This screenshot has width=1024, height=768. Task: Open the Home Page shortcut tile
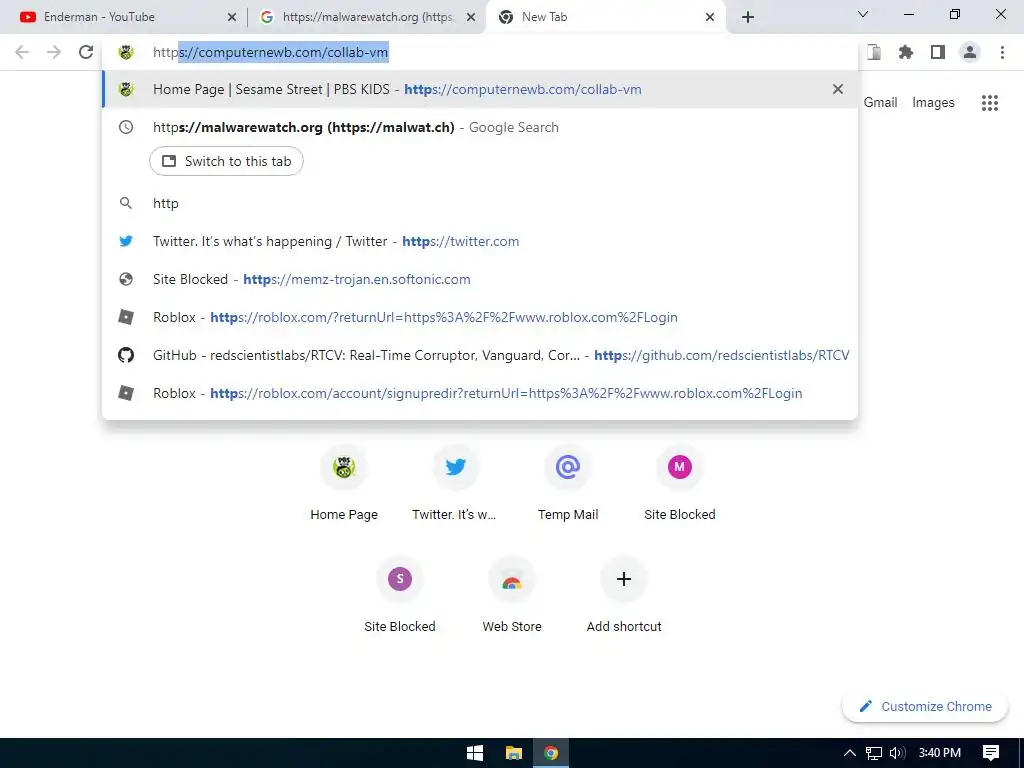pyautogui.click(x=344, y=482)
